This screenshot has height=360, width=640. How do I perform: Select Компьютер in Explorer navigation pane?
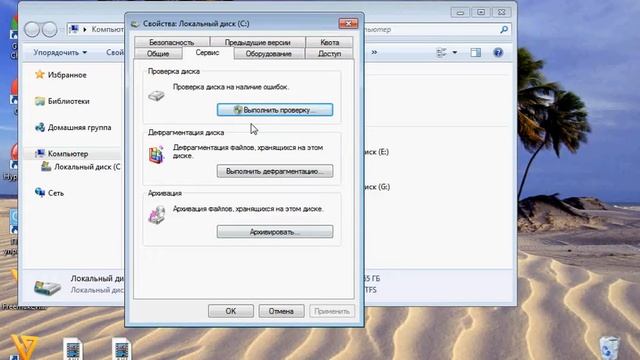click(x=68, y=153)
